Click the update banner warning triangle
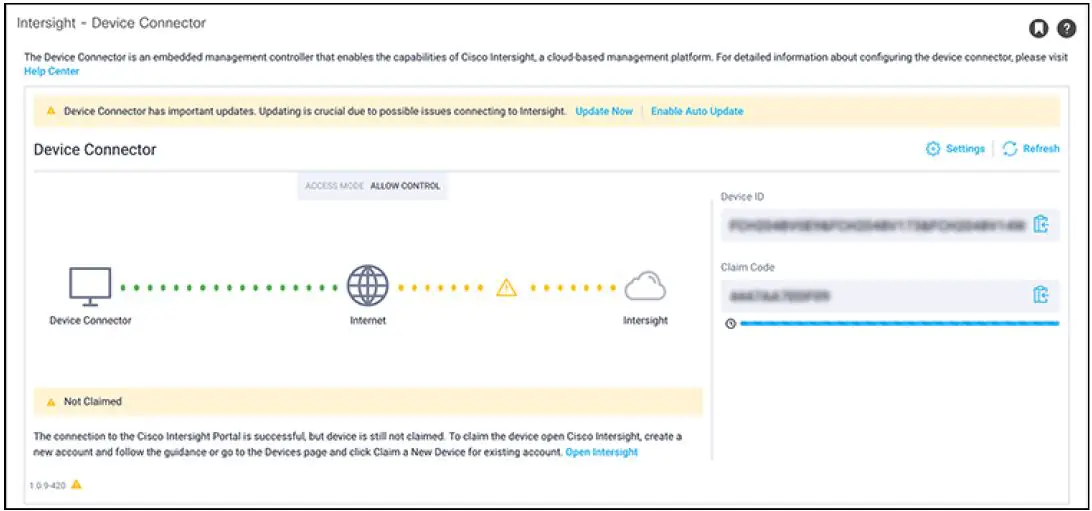1092x511 pixels. click(x=51, y=111)
